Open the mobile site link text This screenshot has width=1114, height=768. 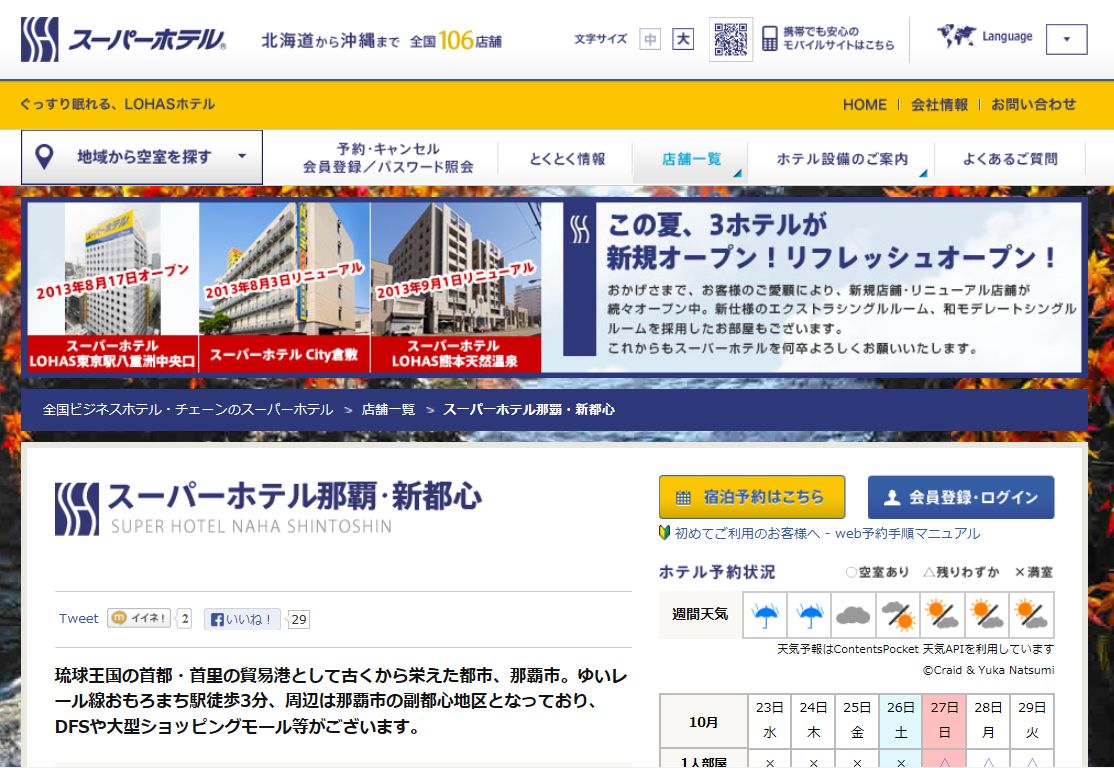click(x=838, y=38)
